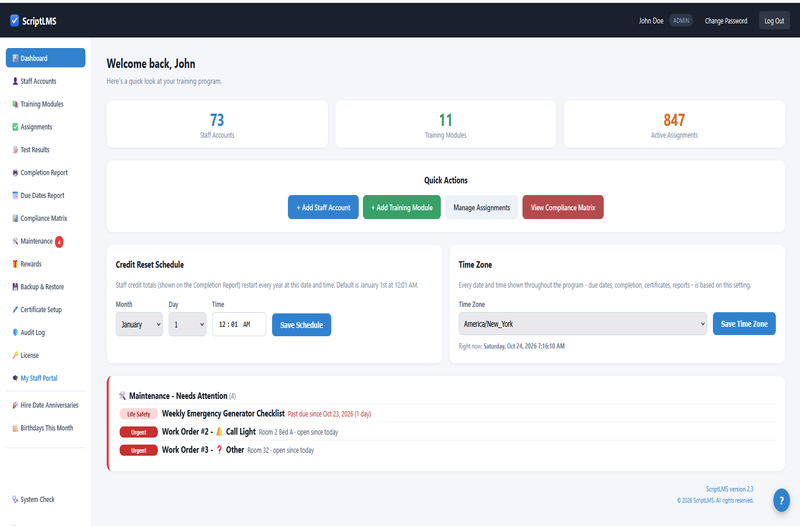Viewport: 800px width, 526px height.
Task: Click the Staff Accounts person icon
Action: (x=15, y=81)
